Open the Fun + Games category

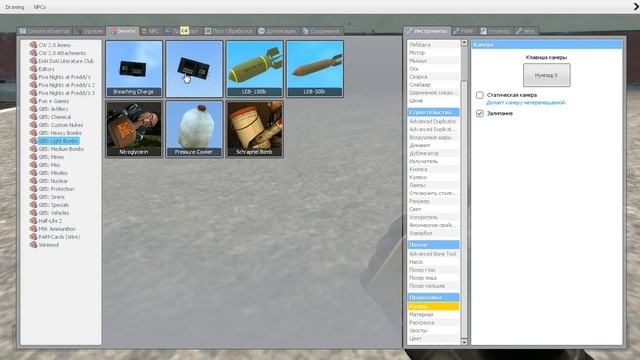click(53, 101)
